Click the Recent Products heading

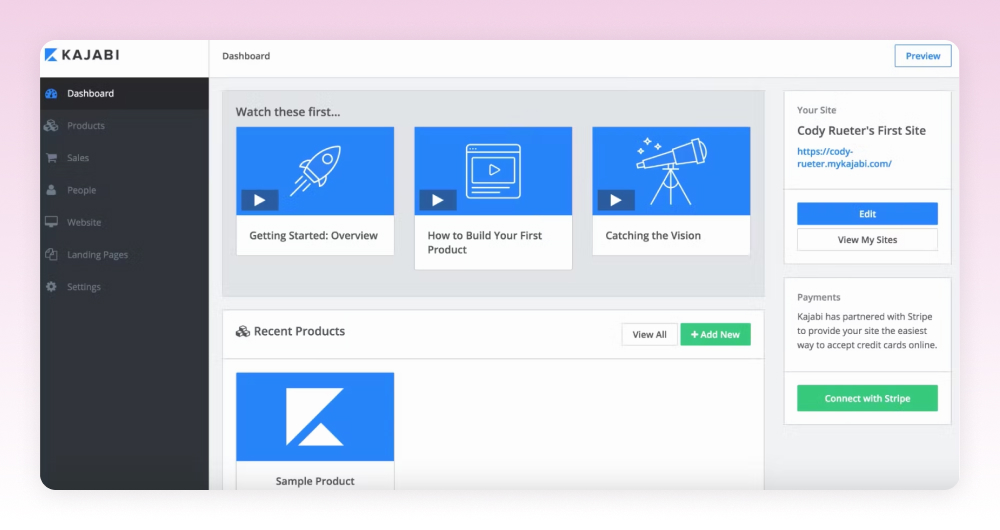click(299, 331)
